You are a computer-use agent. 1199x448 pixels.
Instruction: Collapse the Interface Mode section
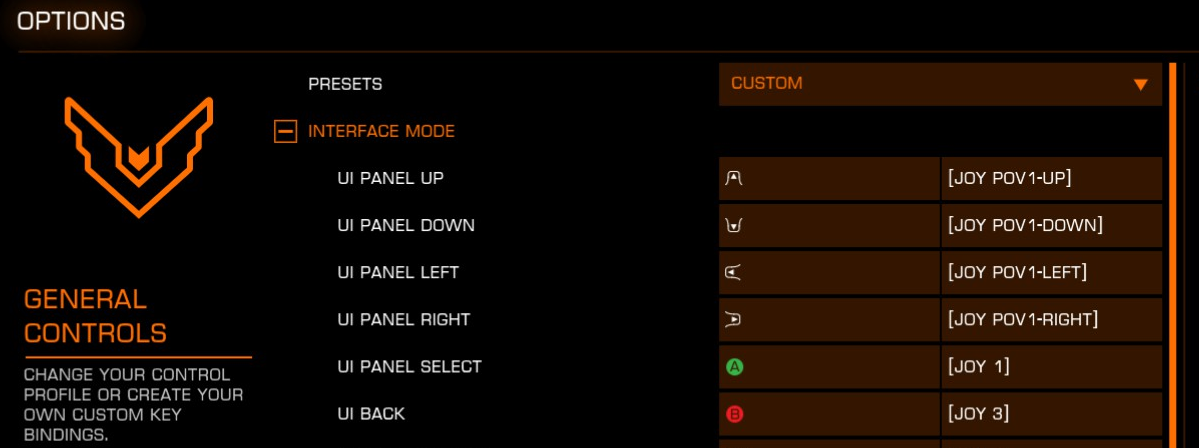coord(285,131)
